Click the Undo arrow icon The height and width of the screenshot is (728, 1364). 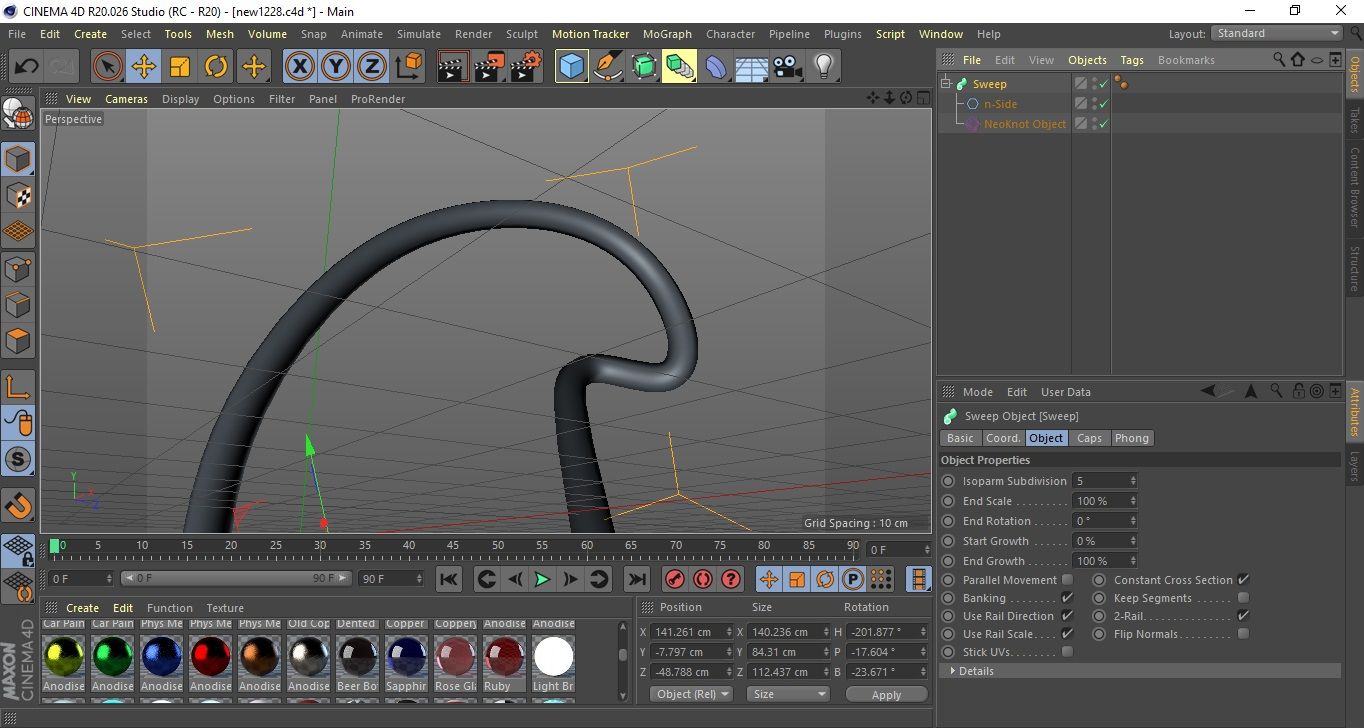tap(27, 67)
